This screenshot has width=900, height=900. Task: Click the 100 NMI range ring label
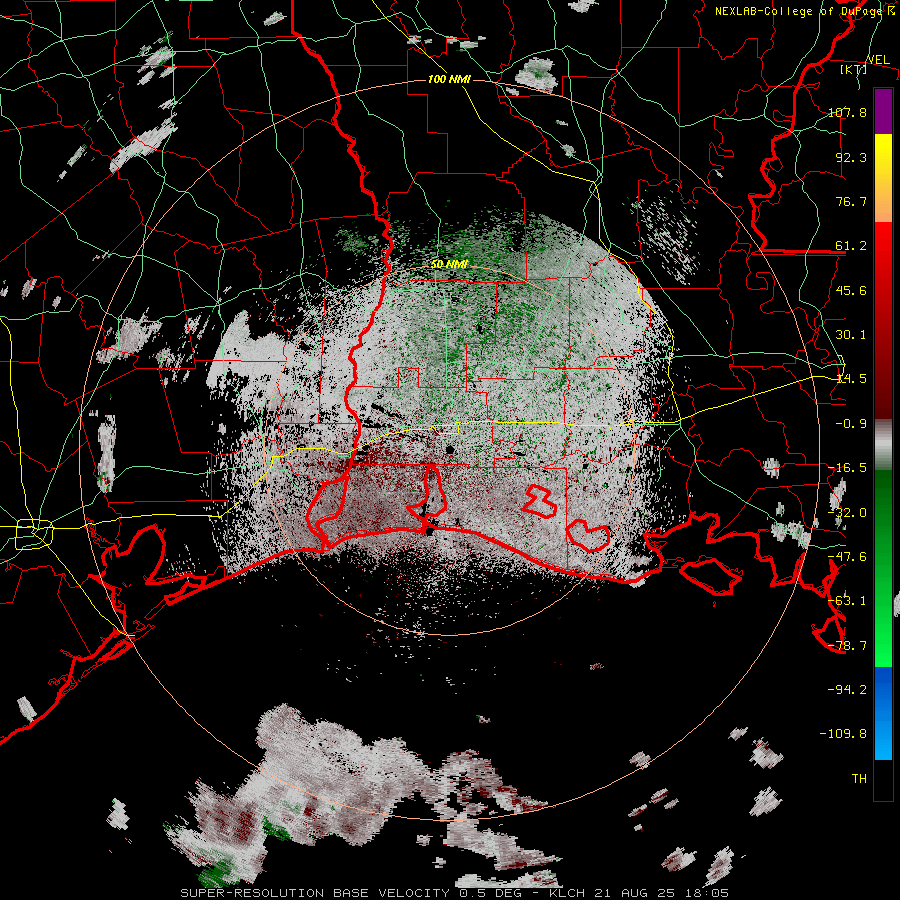[449, 79]
